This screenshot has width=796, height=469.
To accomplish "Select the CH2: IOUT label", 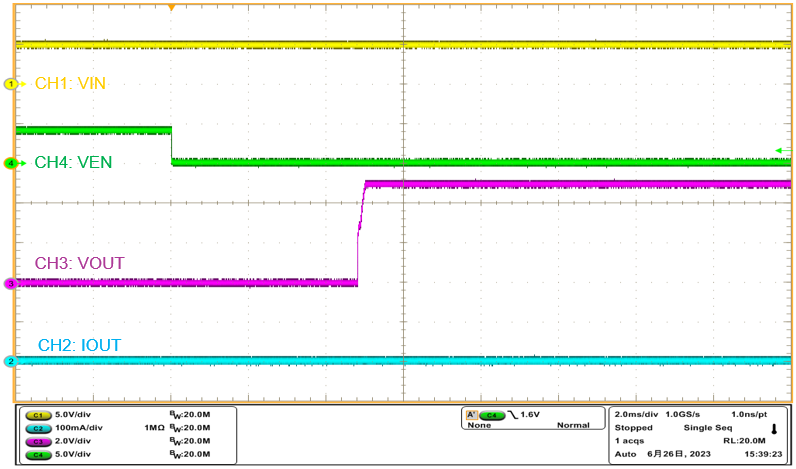I will pyautogui.click(x=79, y=345).
